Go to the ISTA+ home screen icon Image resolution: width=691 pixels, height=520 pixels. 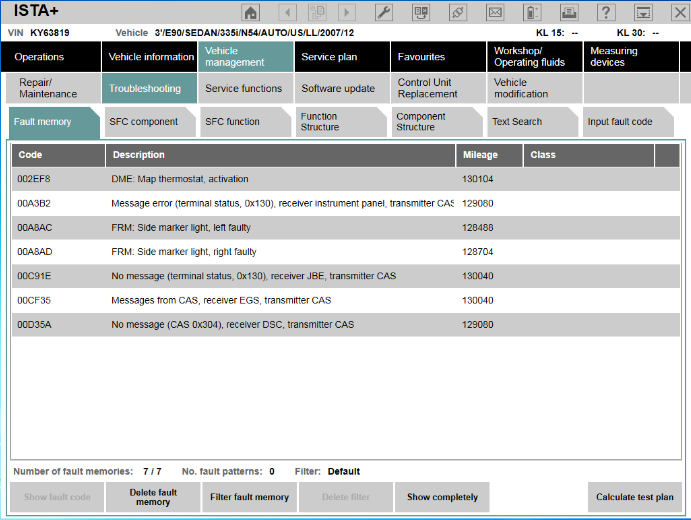point(251,12)
